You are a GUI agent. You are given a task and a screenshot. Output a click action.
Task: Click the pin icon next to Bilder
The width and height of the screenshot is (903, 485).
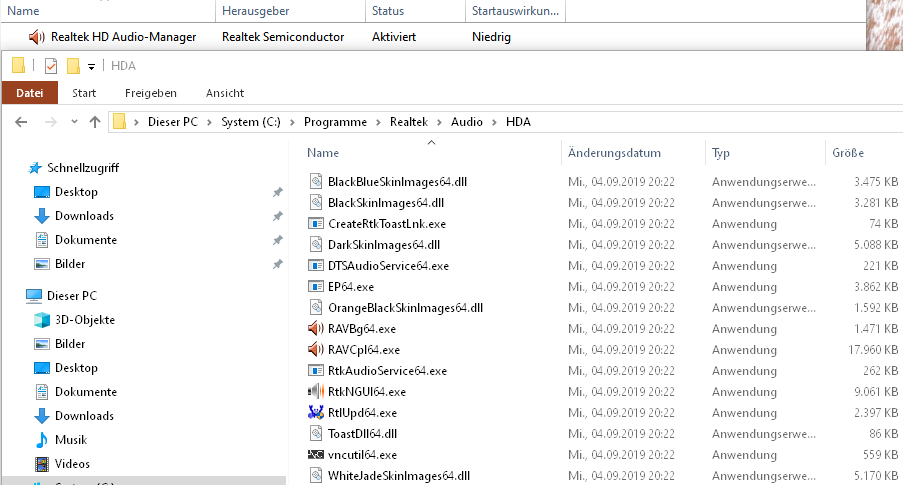[278, 264]
